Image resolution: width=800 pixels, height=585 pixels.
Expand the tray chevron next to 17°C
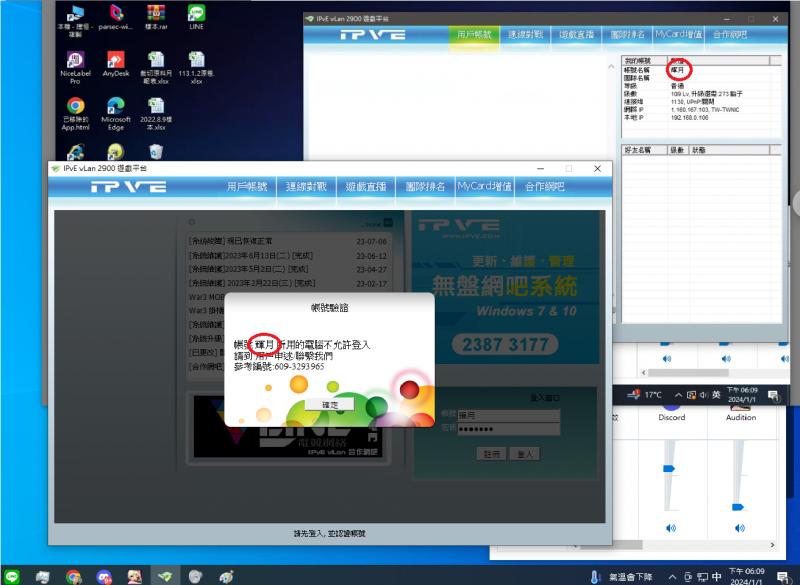tap(679, 394)
